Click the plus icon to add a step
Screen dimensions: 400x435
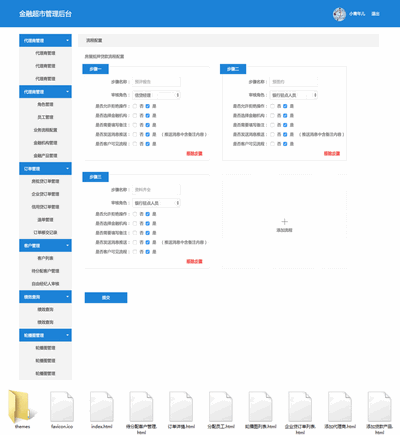pyautogui.click(x=284, y=222)
